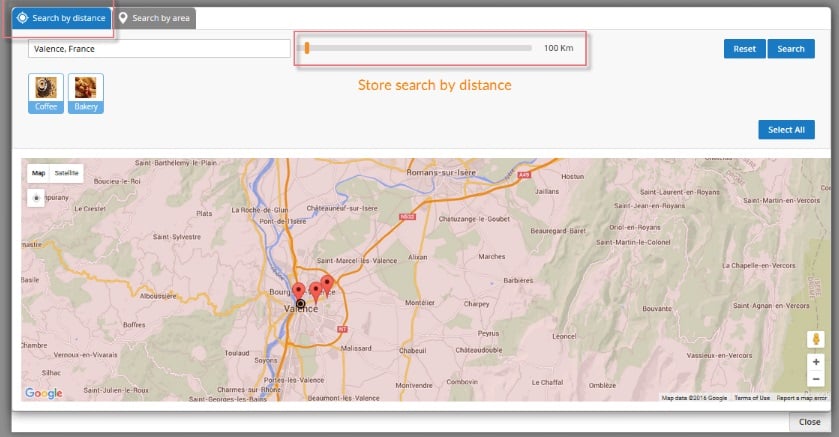Switch to Search by distance tab
Viewport: 839px width, 437px height.
point(62,18)
